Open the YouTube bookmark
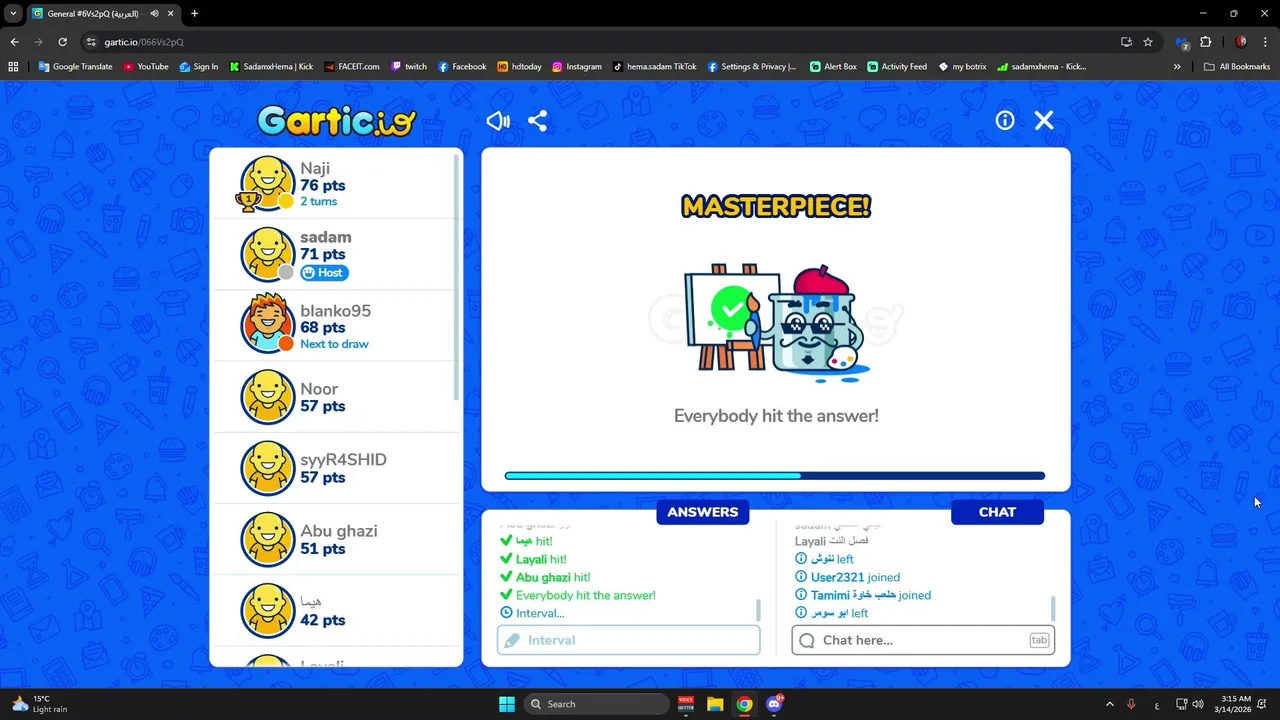The image size is (1280, 720). 146,67
